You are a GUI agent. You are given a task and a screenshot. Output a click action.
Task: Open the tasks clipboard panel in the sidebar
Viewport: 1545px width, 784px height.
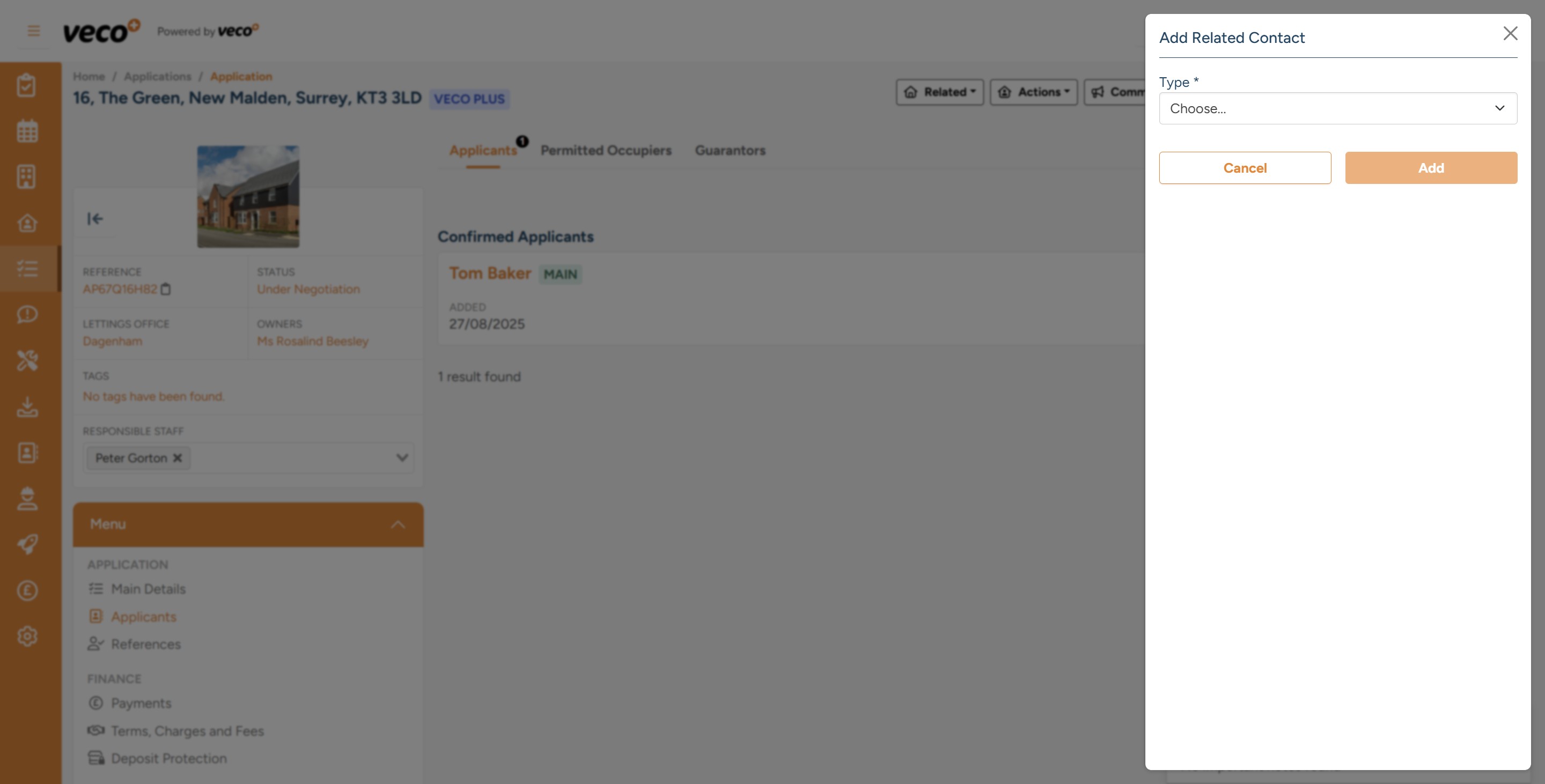point(27,85)
